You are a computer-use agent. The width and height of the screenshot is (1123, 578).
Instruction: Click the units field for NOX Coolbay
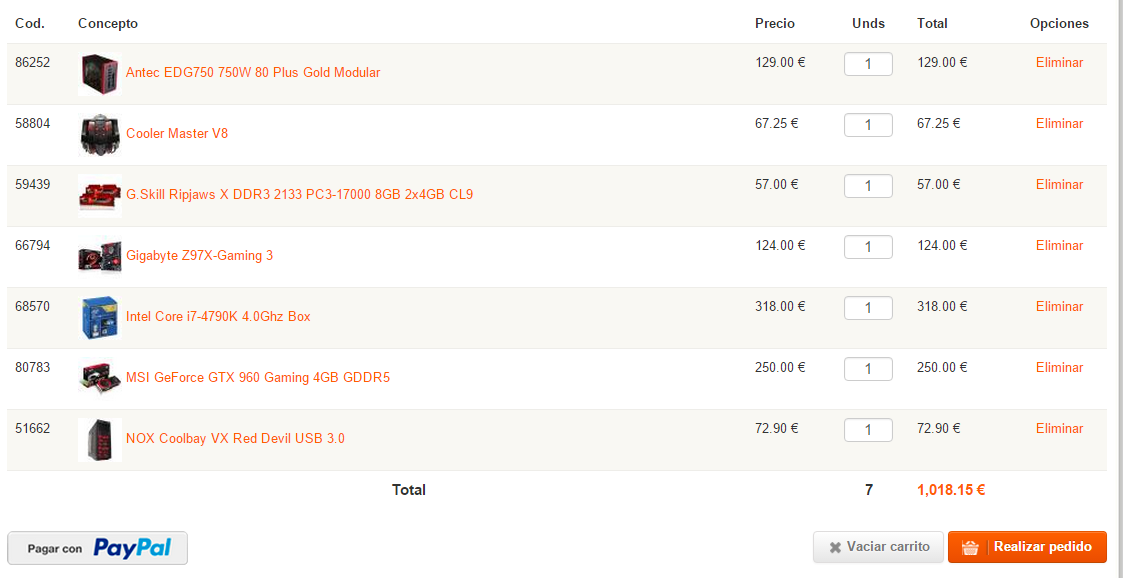click(868, 429)
